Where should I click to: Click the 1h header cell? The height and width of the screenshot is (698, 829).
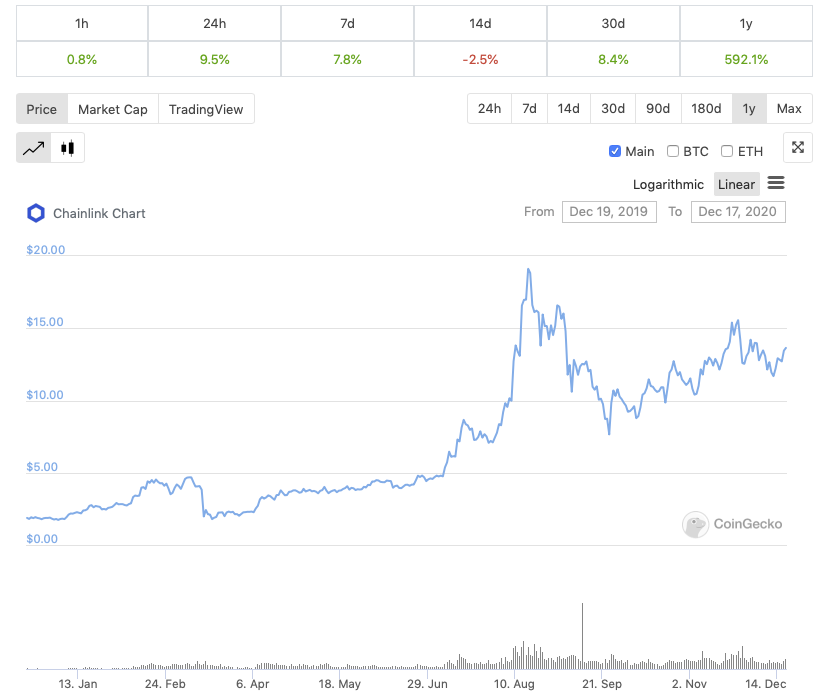click(x=82, y=23)
